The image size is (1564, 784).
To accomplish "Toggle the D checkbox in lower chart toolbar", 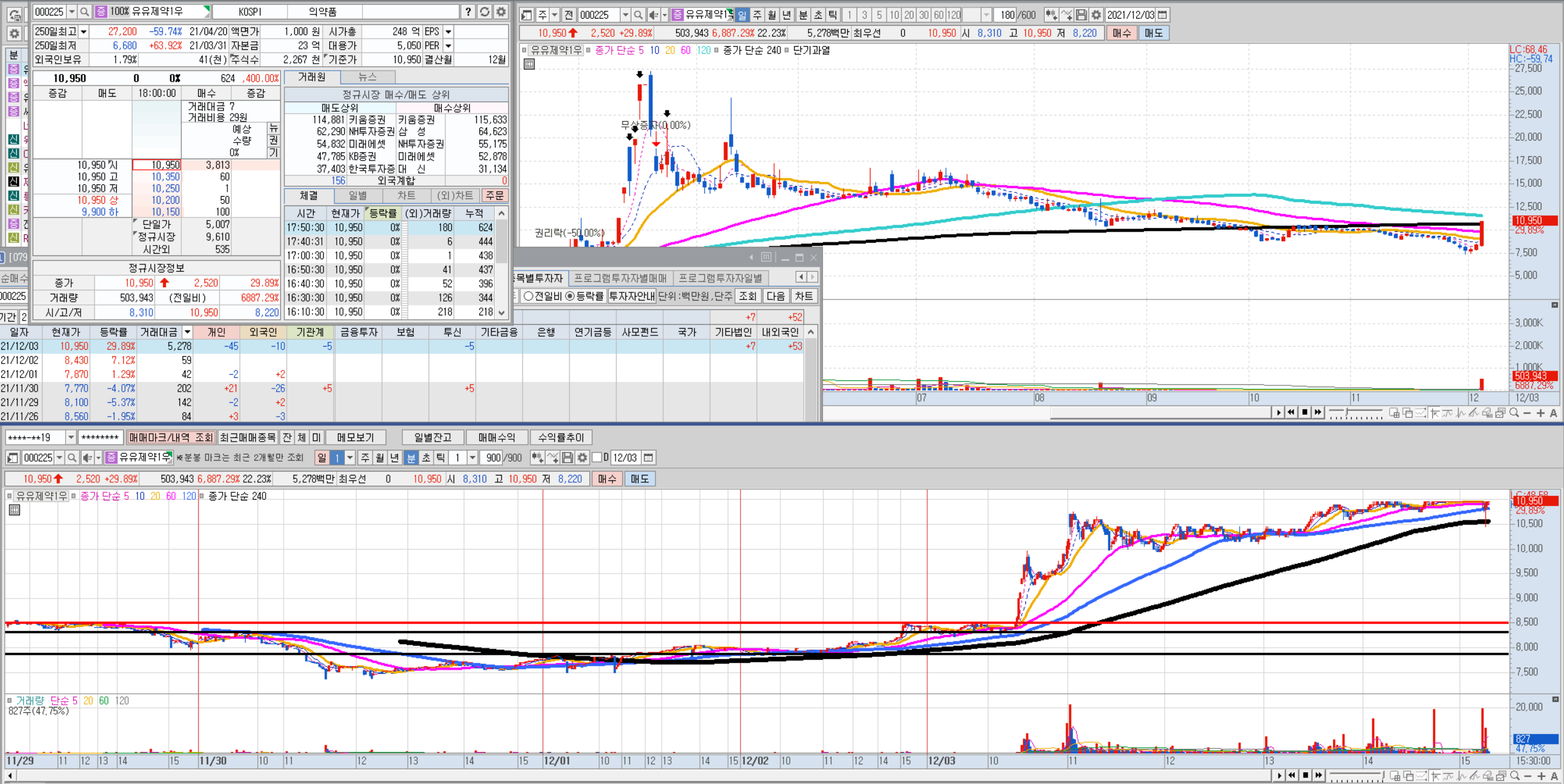I will (597, 458).
